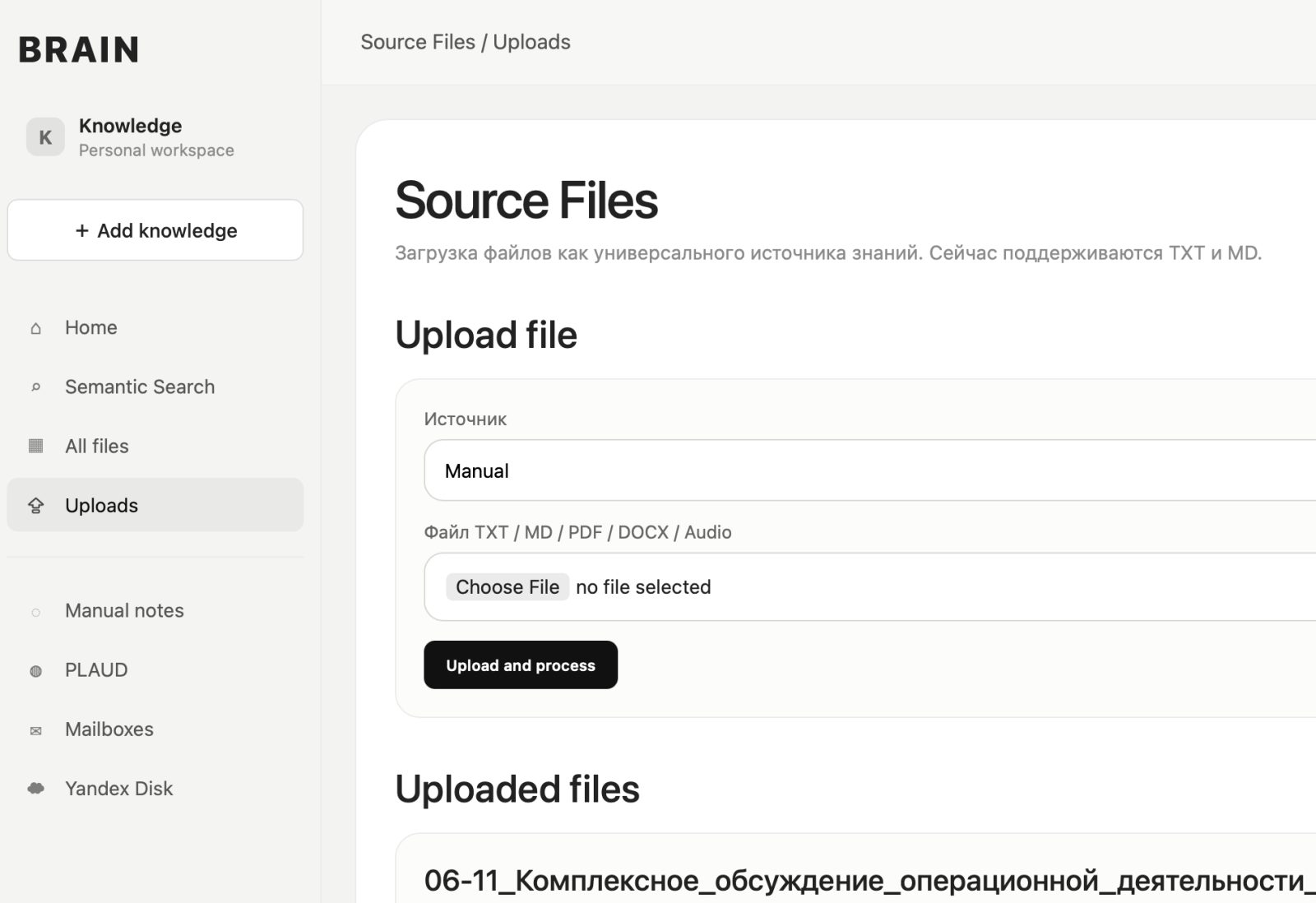Click the Файл TXT / MD / PDF label

tap(578, 532)
